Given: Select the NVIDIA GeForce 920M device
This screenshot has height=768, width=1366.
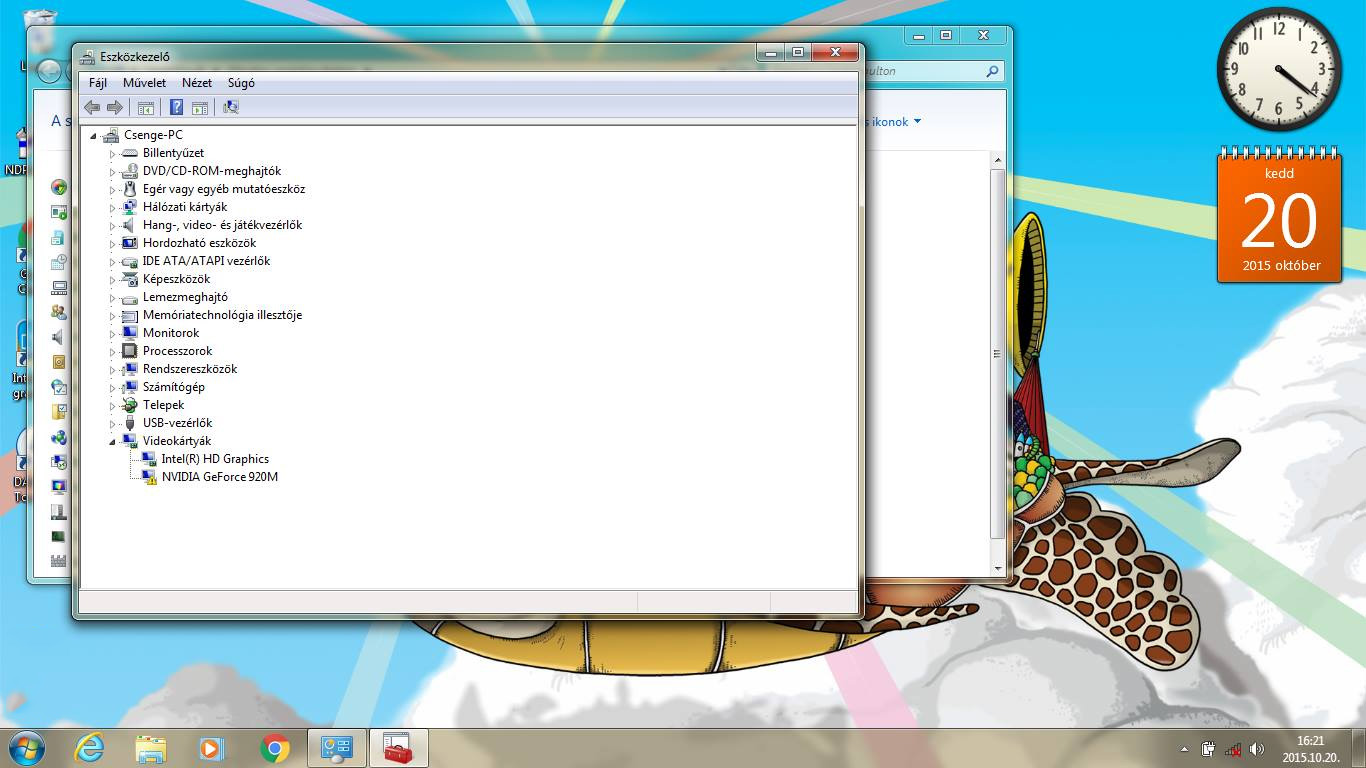Looking at the screenshot, I should coord(219,477).
